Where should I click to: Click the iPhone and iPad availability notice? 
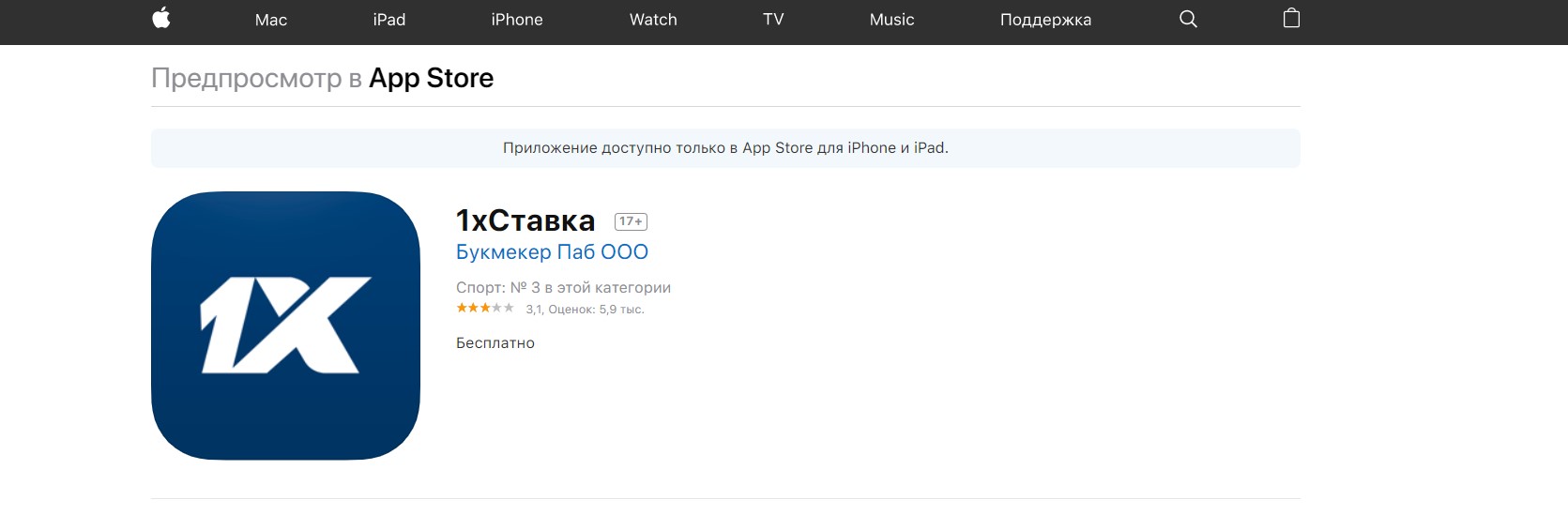coord(725,148)
